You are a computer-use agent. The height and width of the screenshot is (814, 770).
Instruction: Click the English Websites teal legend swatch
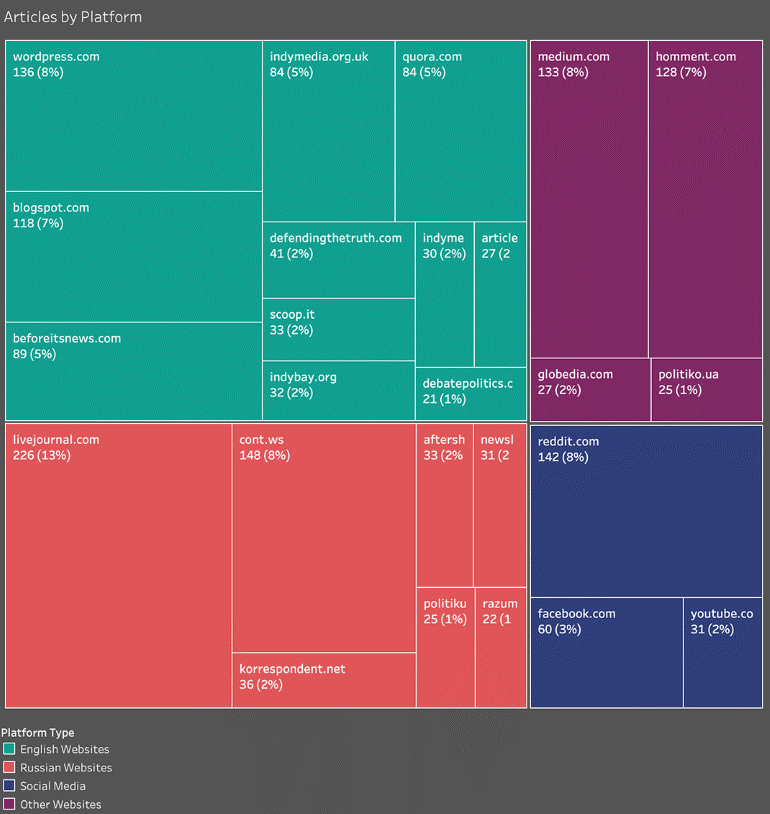[x=9, y=749]
